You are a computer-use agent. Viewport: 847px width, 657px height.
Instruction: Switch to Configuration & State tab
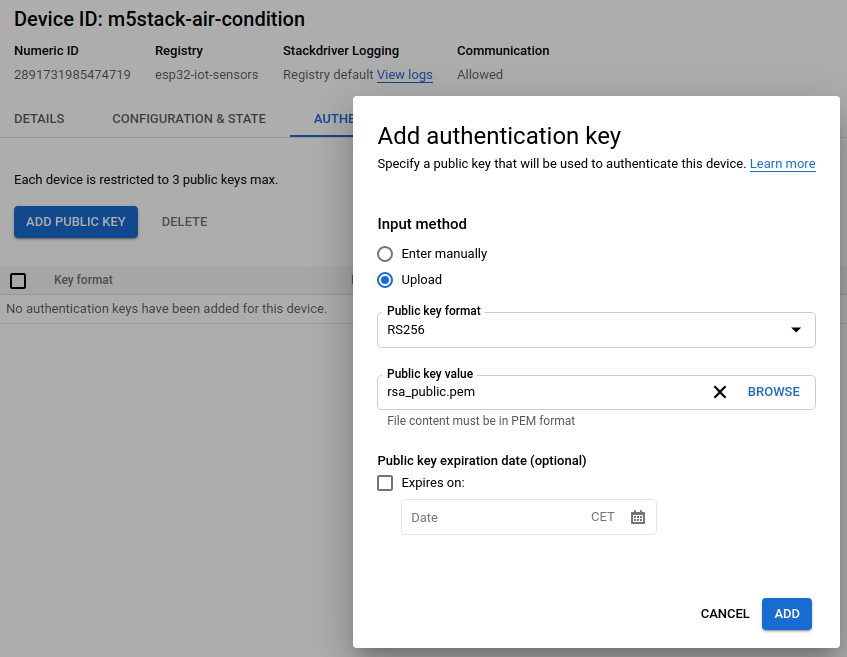[x=189, y=119]
